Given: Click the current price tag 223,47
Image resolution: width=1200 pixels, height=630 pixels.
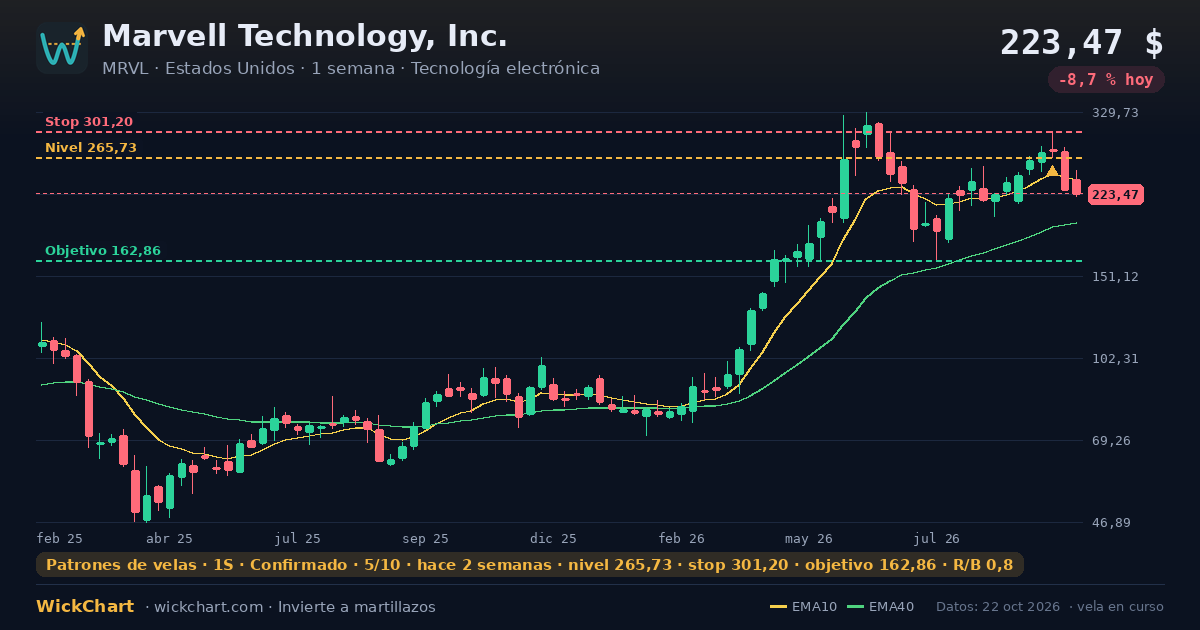Looking at the screenshot, I should coord(1116,195).
